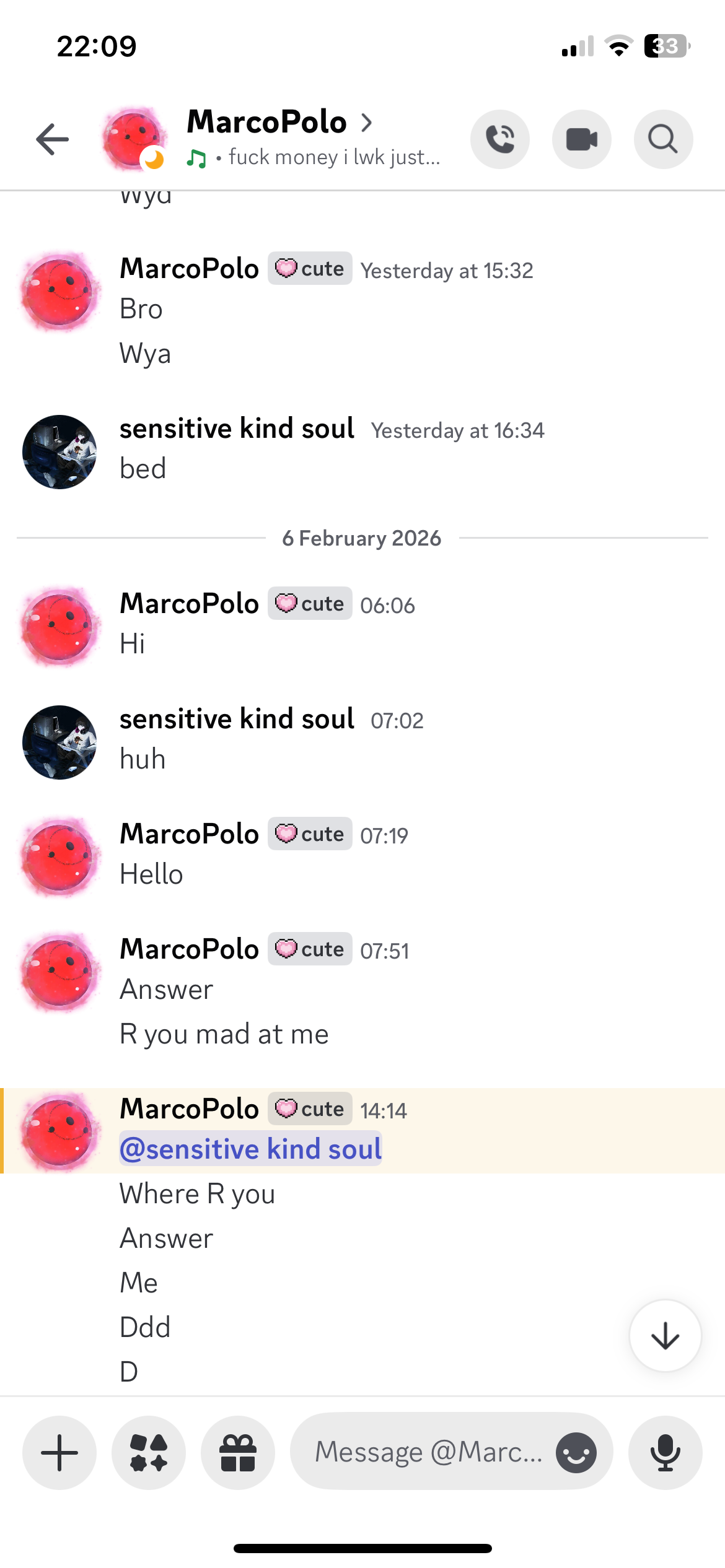
Task: Start a video call with MarcoPolo
Action: click(582, 139)
